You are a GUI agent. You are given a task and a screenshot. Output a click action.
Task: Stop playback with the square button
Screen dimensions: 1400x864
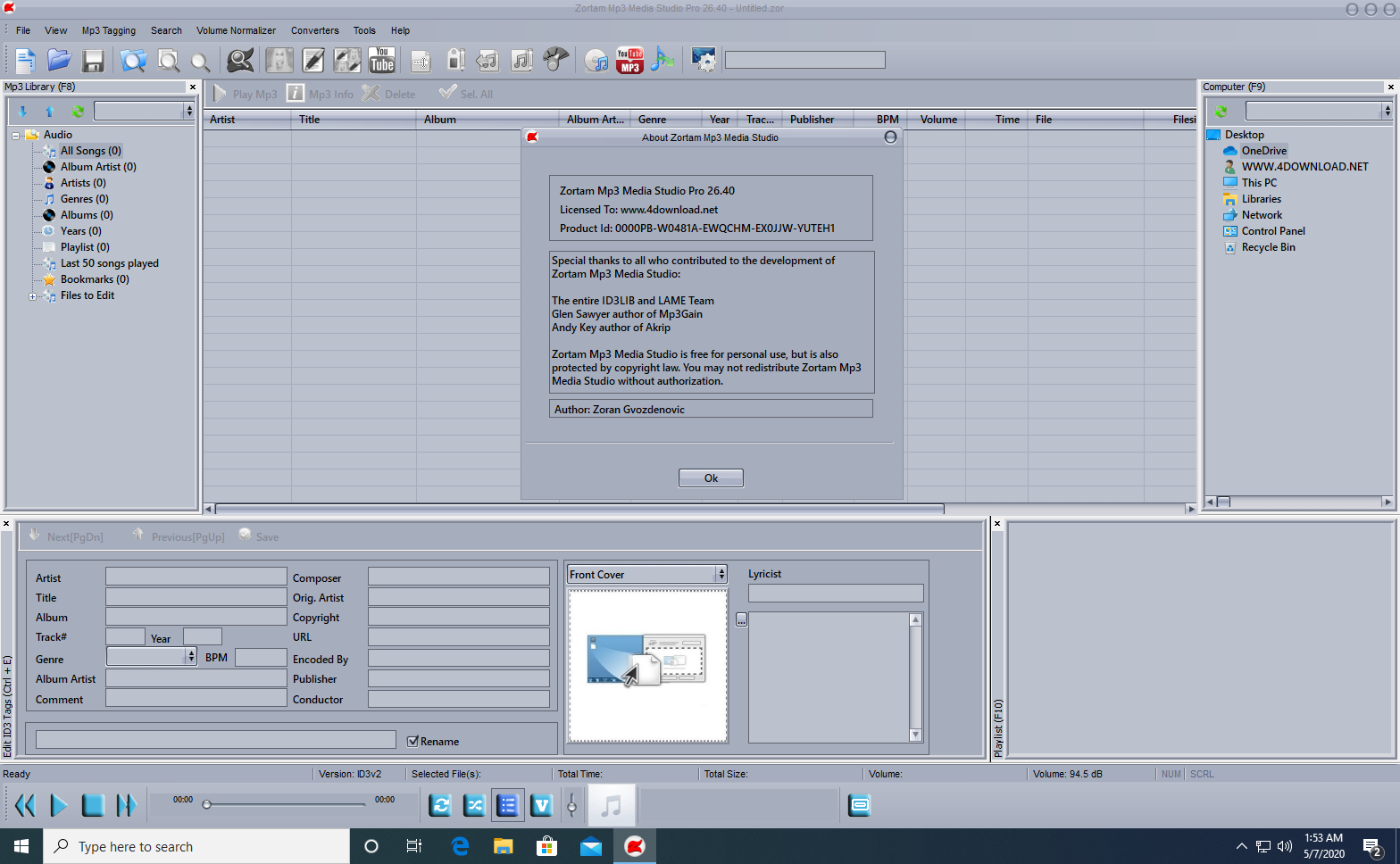pyautogui.click(x=93, y=806)
